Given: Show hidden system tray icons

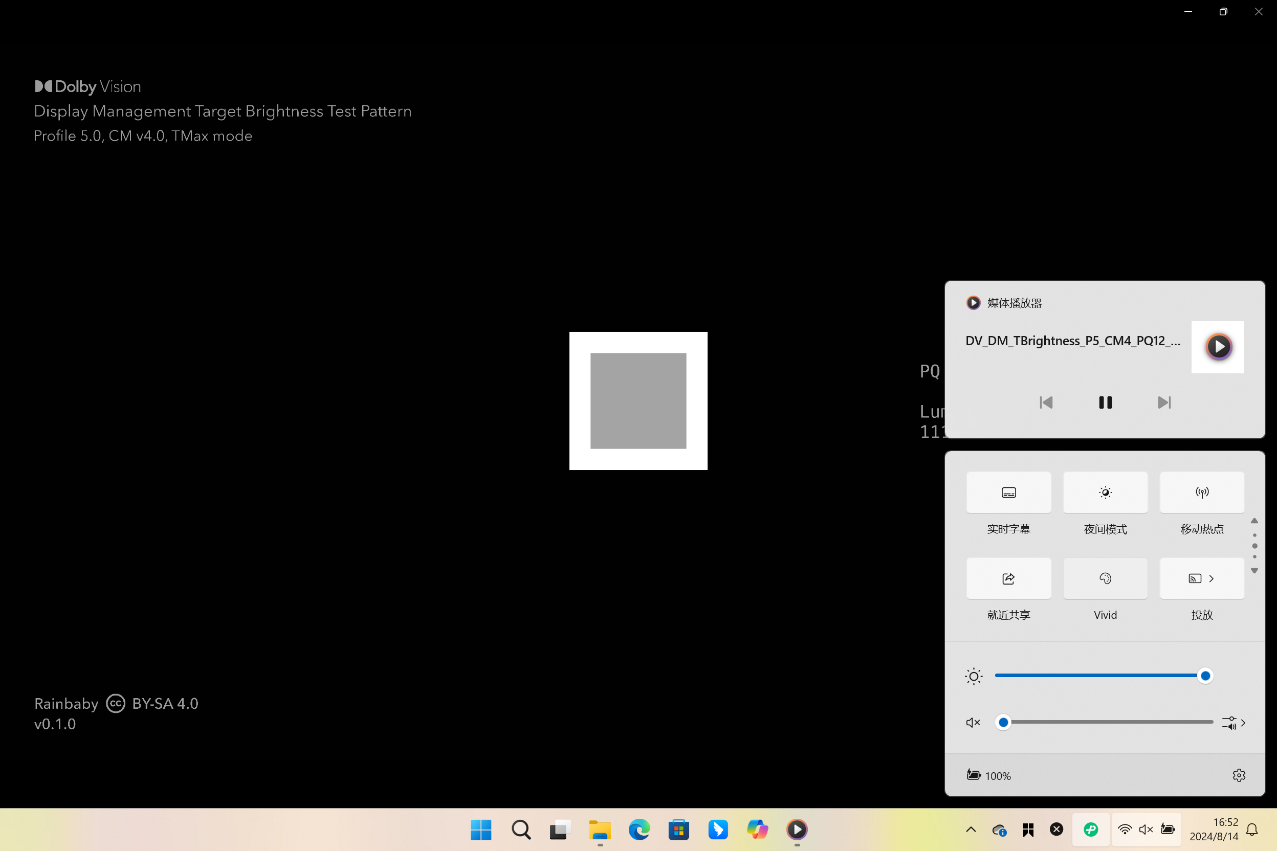Looking at the screenshot, I should coord(971,829).
